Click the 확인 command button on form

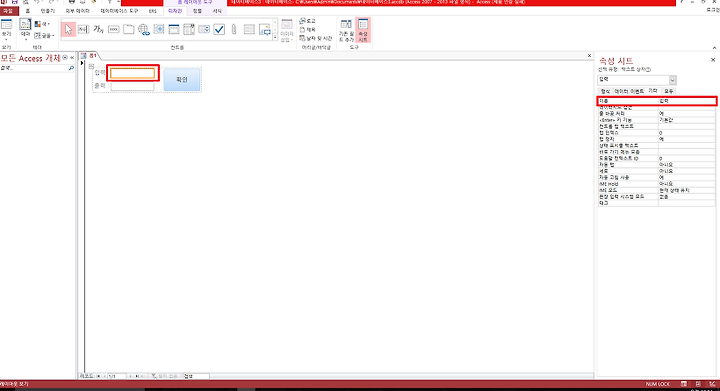(182, 80)
